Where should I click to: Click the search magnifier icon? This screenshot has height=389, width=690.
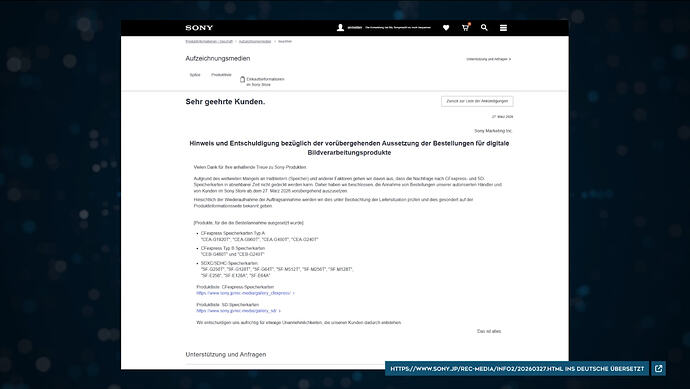click(x=484, y=28)
